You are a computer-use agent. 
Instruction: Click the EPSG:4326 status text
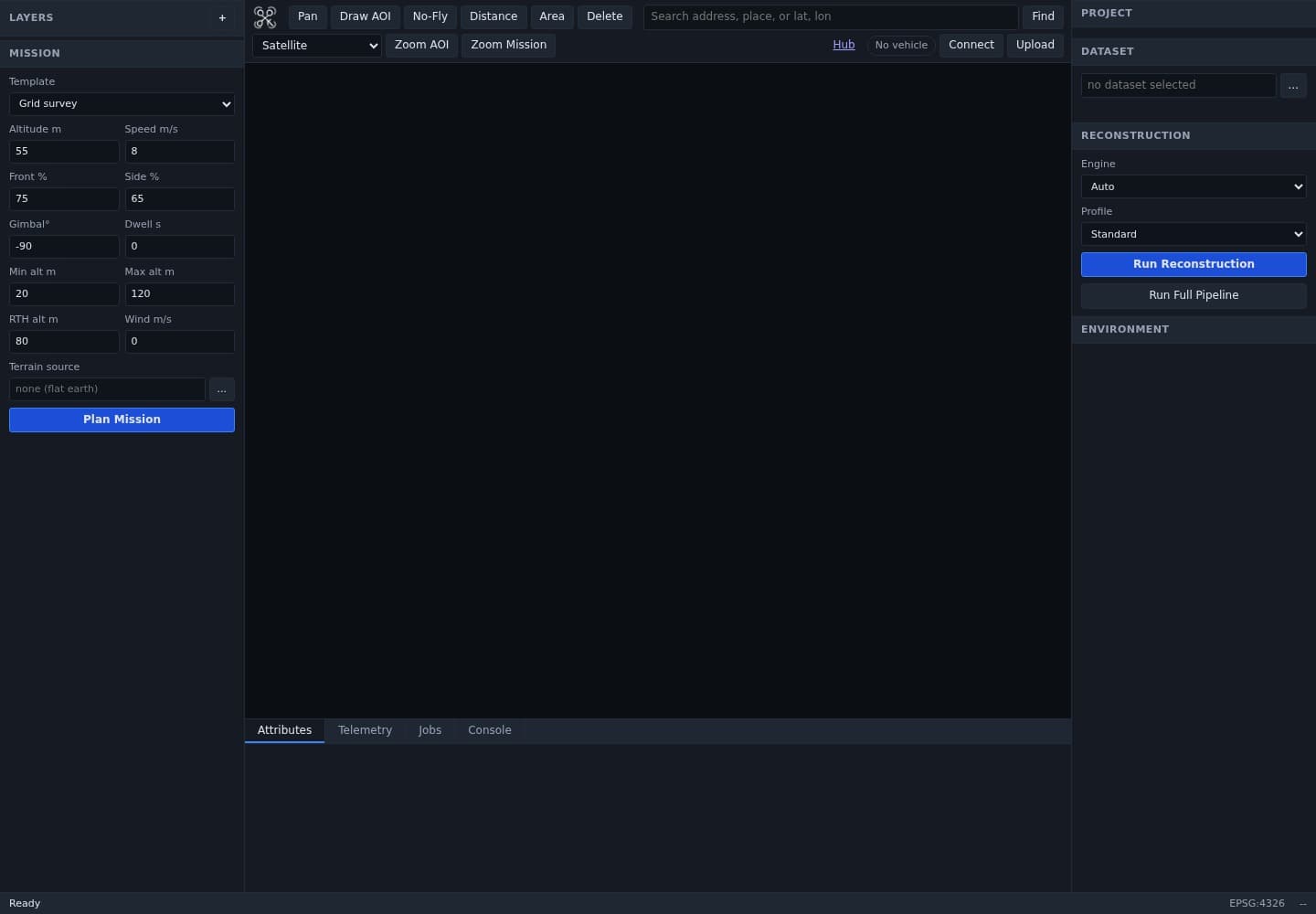pyautogui.click(x=1257, y=903)
